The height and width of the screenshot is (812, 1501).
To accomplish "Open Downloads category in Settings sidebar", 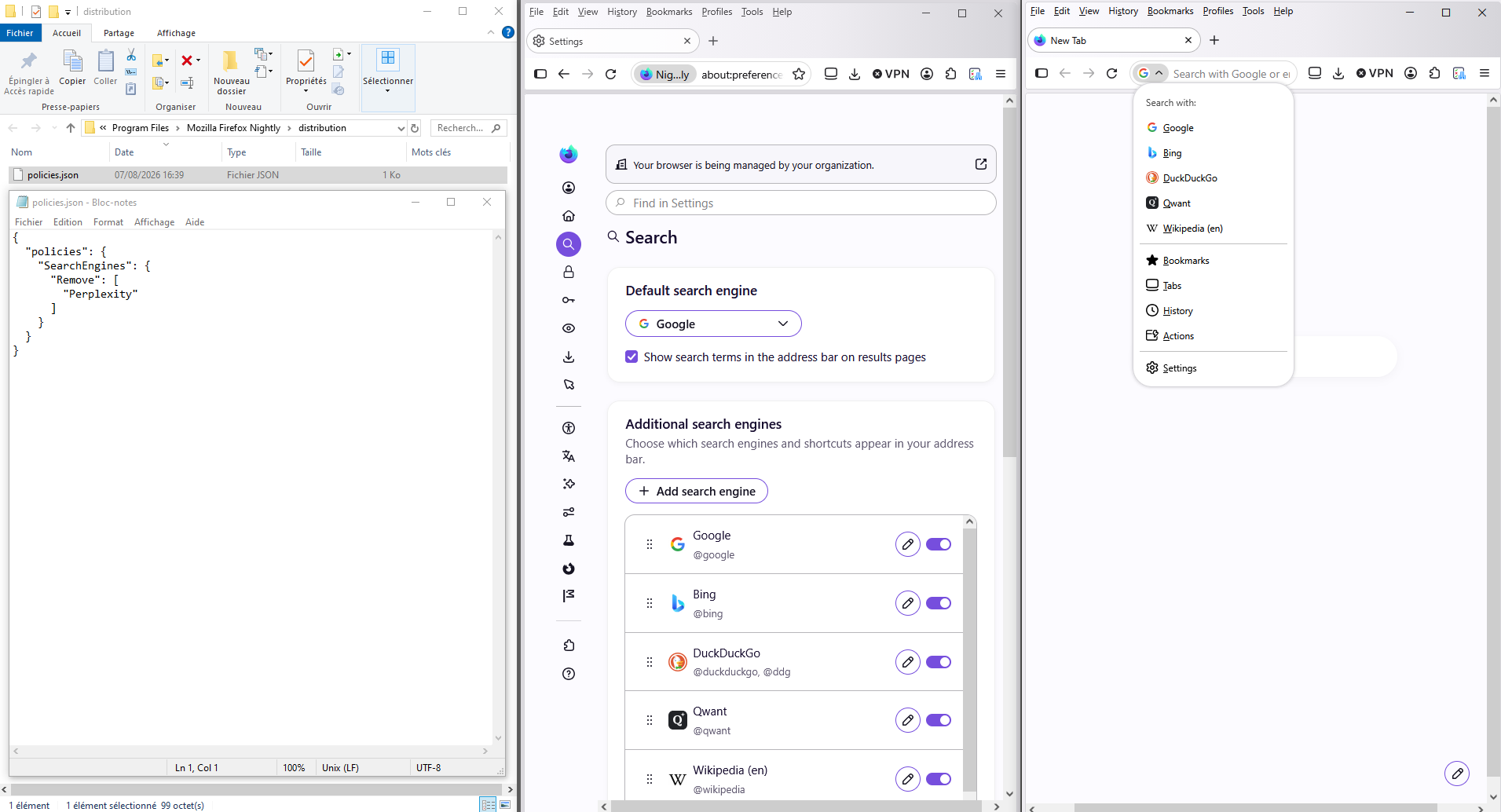I will coord(569,357).
